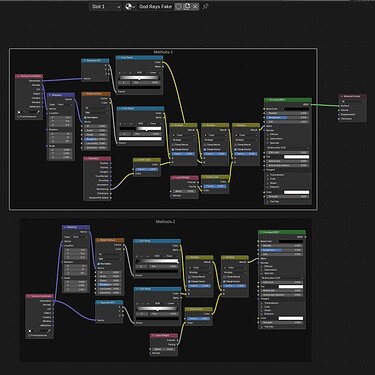The height and width of the screenshot is (375, 375).
Task: Toggle Clamp Factor on middle Methode 1 Multiply node
Action: (205, 149)
